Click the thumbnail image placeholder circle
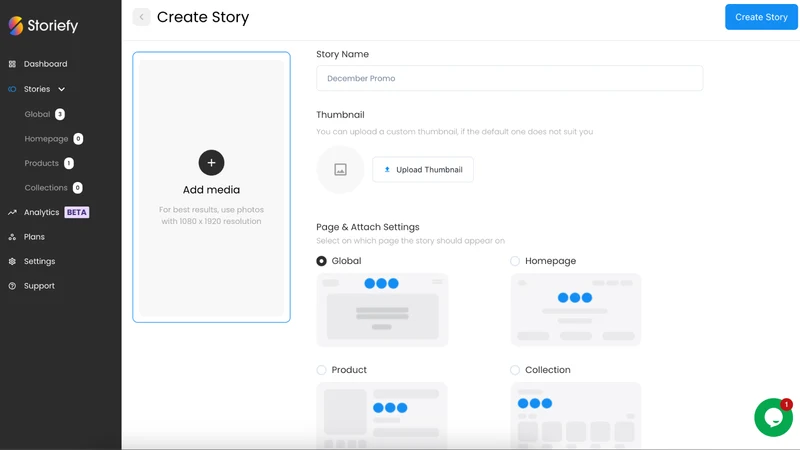This screenshot has height=450, width=800. coord(340,169)
